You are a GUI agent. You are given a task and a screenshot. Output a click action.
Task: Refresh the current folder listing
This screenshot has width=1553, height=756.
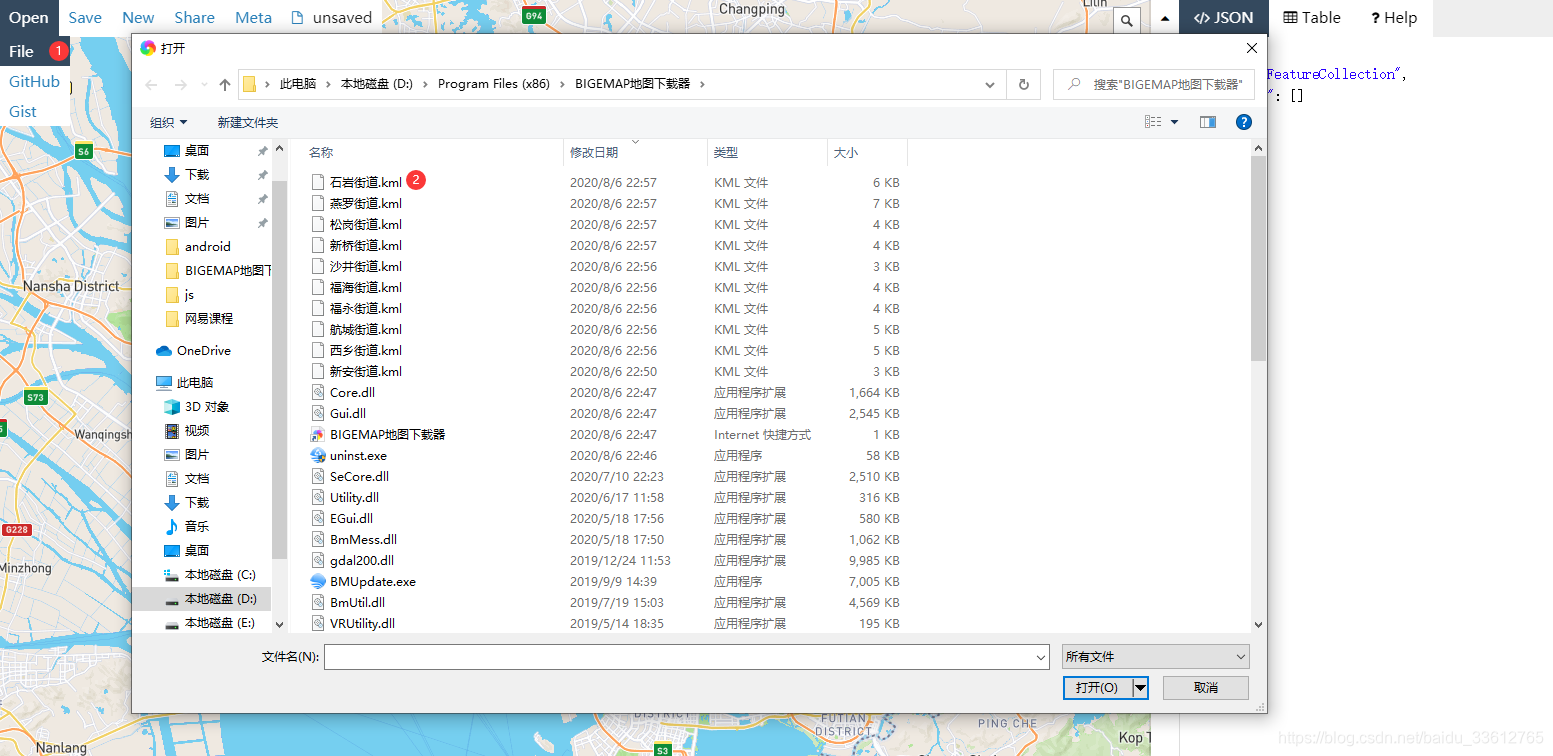coord(1024,85)
